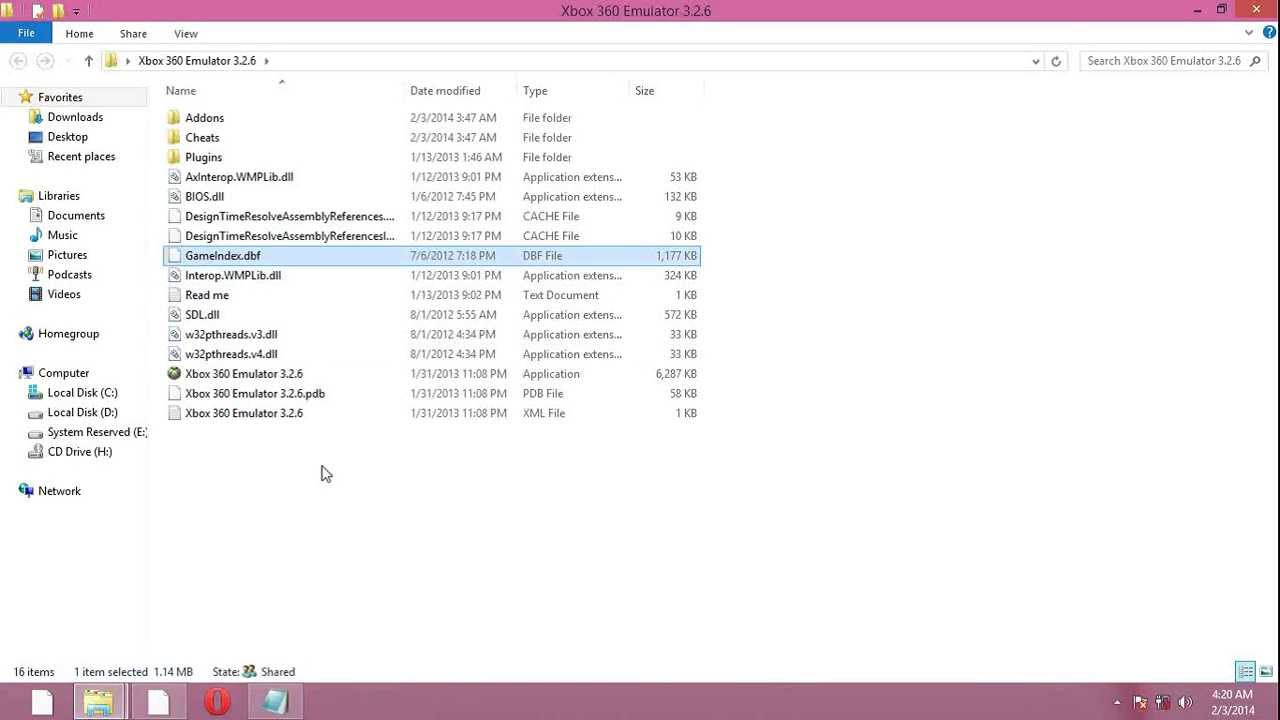Screen dimensions: 1280x720
Task: Click the search magnifier icon
Action: [1257, 61]
